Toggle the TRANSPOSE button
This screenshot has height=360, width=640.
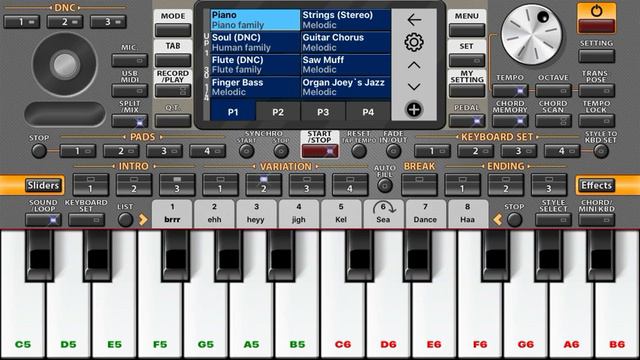tap(597, 90)
